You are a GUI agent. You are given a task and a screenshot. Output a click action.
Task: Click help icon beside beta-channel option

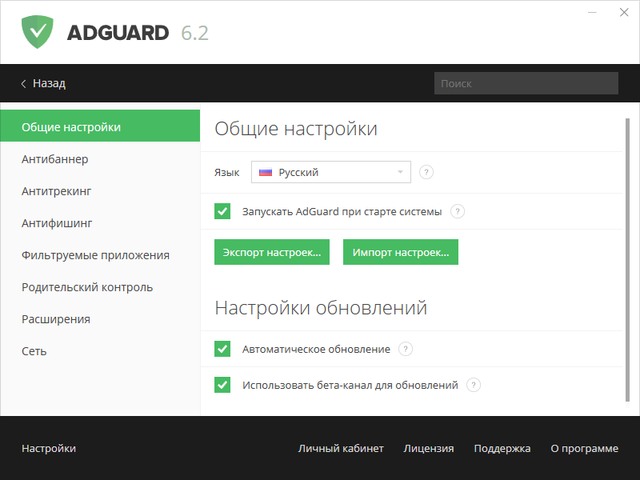473,384
